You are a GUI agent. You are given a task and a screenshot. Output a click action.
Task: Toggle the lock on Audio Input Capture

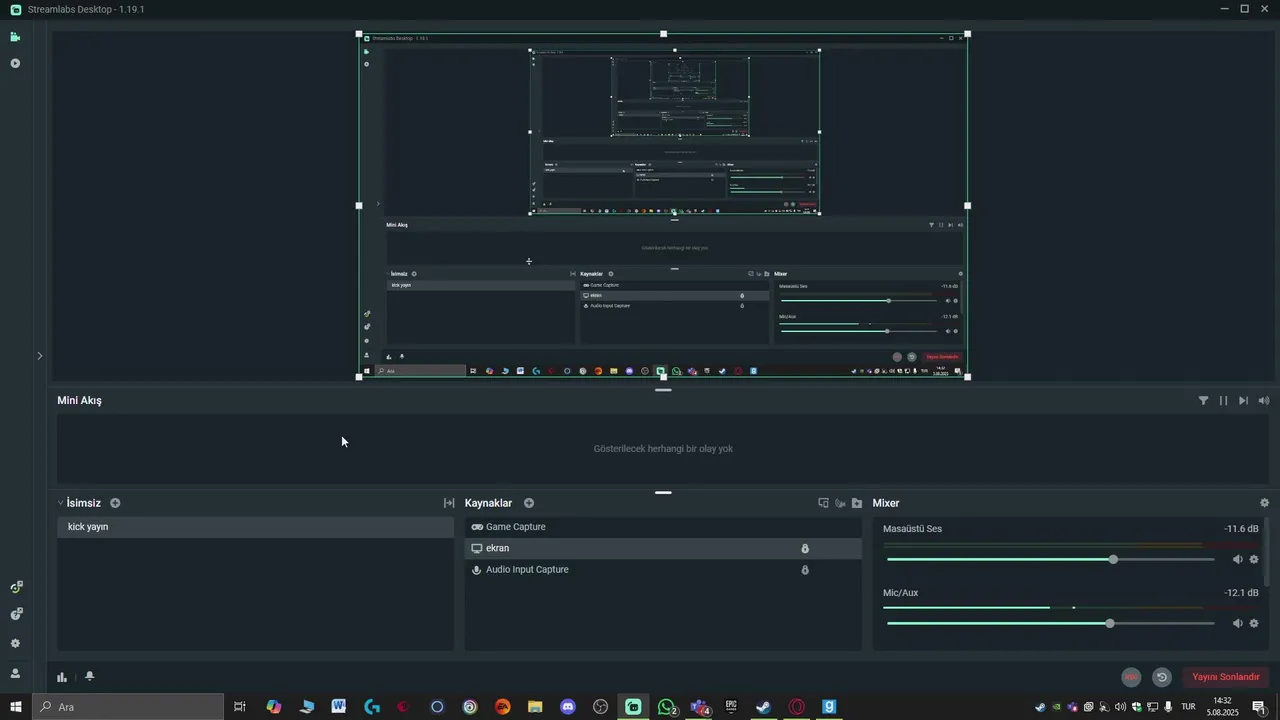pos(805,570)
